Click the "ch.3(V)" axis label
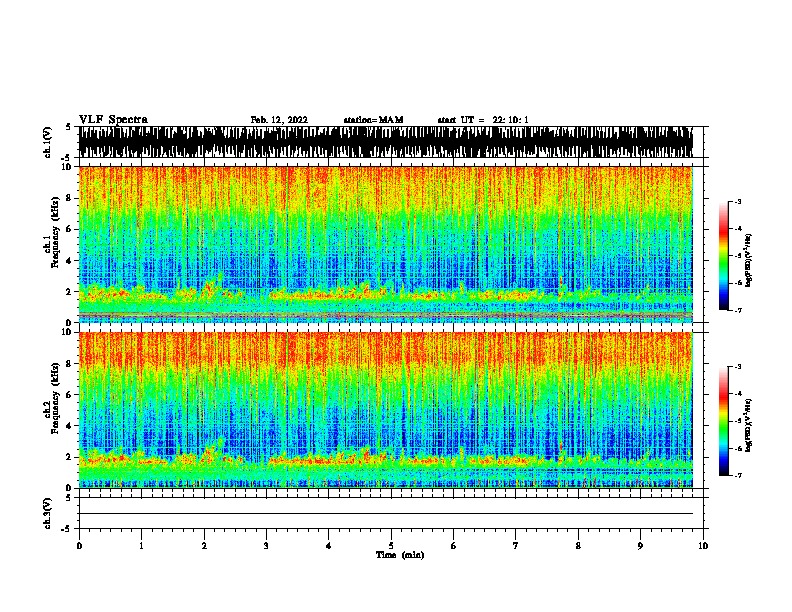The height and width of the screenshot is (612, 792). (x=48, y=514)
